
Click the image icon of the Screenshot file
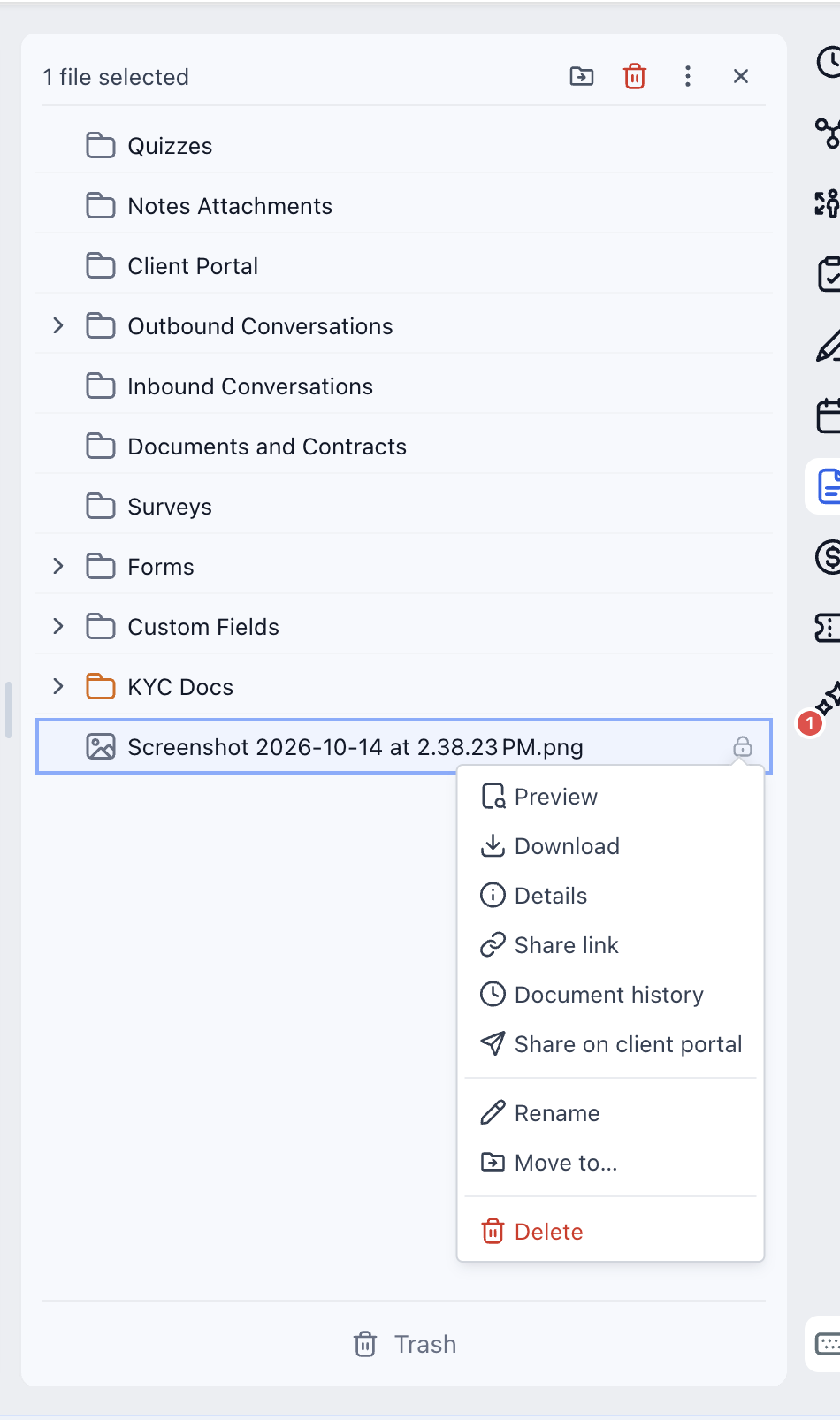101,747
